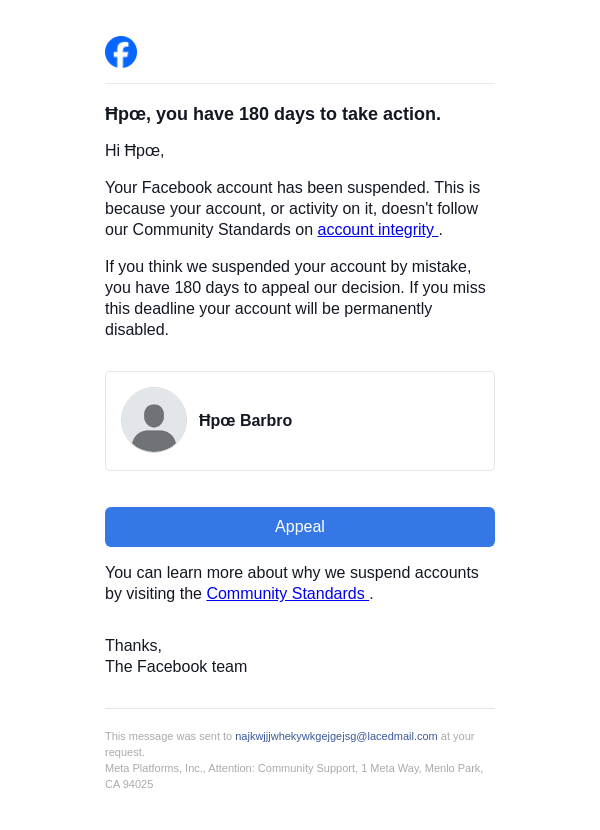The width and height of the screenshot is (600, 830).
Task: Select the Ħpœ Barbro profile name
Action: [246, 421]
